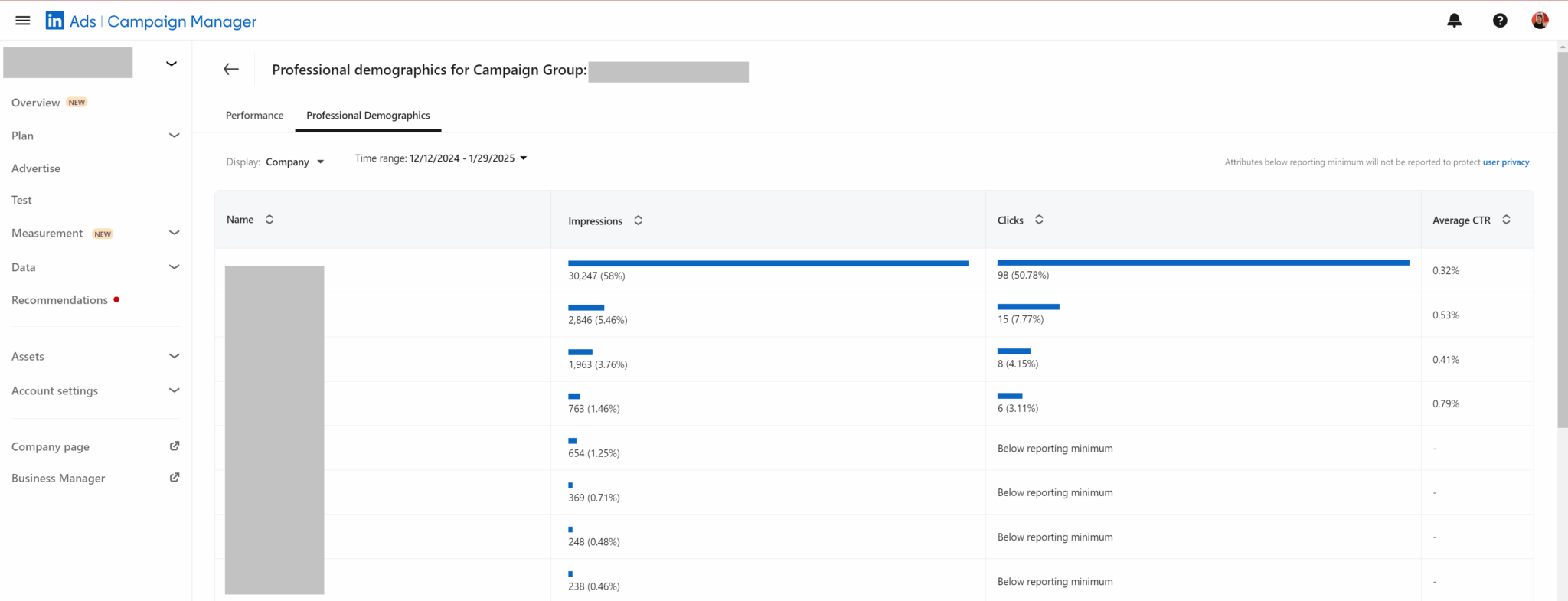Select the 1,963 (3.76%) impressions value
Viewport: 1568px width, 601px height.
tap(597, 364)
